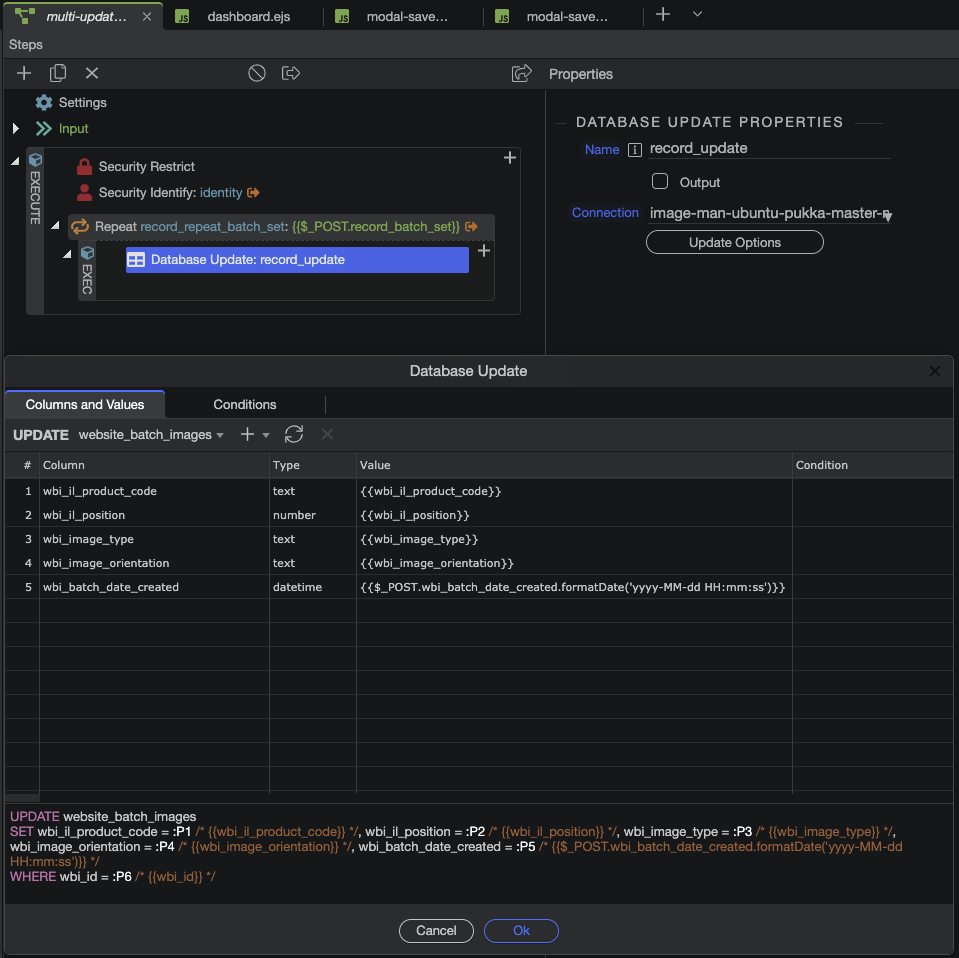The image size is (959, 958).
Task: Click the Name field containing record_update
Action: coord(768,149)
